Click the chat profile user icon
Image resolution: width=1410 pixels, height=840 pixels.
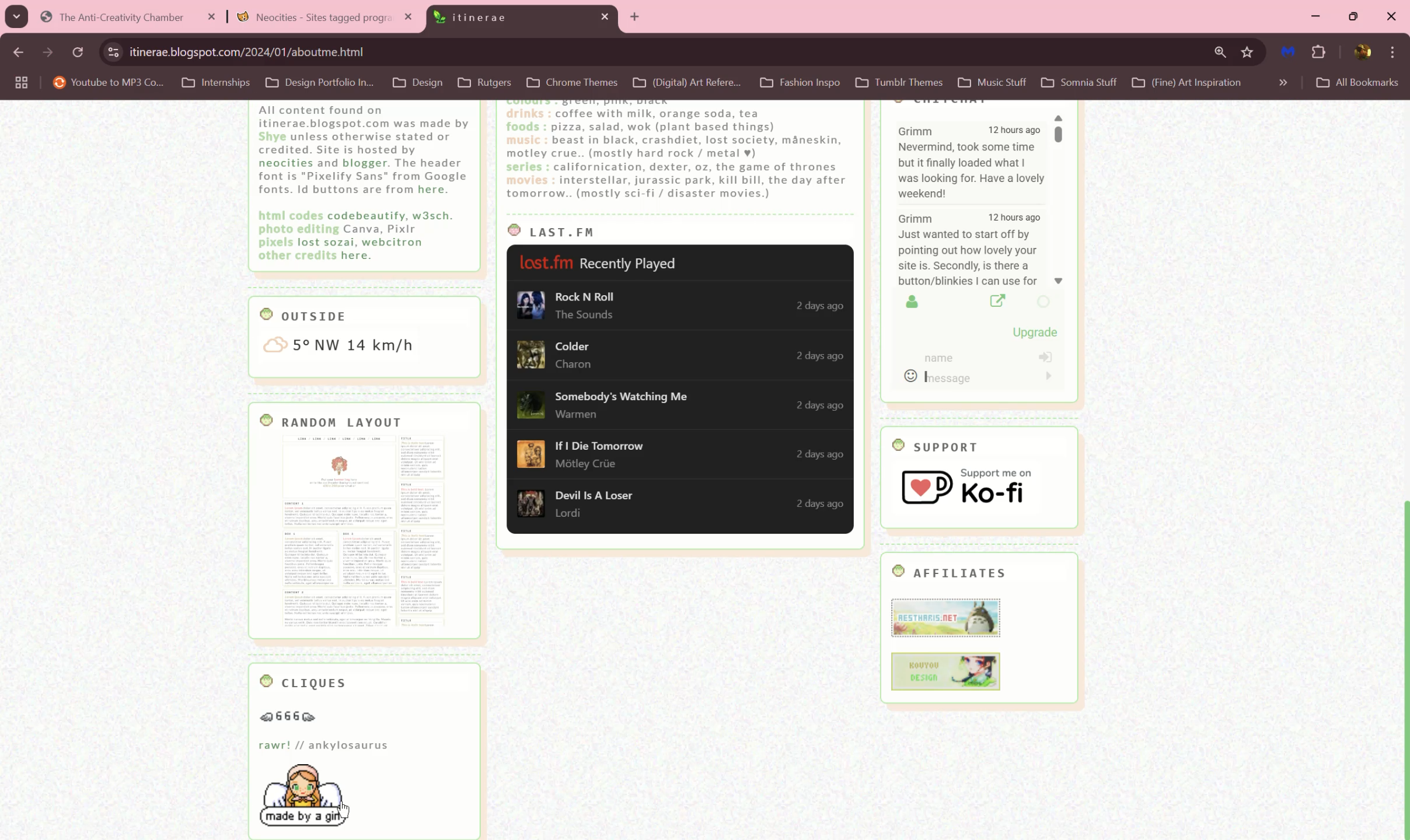pyautogui.click(x=912, y=302)
